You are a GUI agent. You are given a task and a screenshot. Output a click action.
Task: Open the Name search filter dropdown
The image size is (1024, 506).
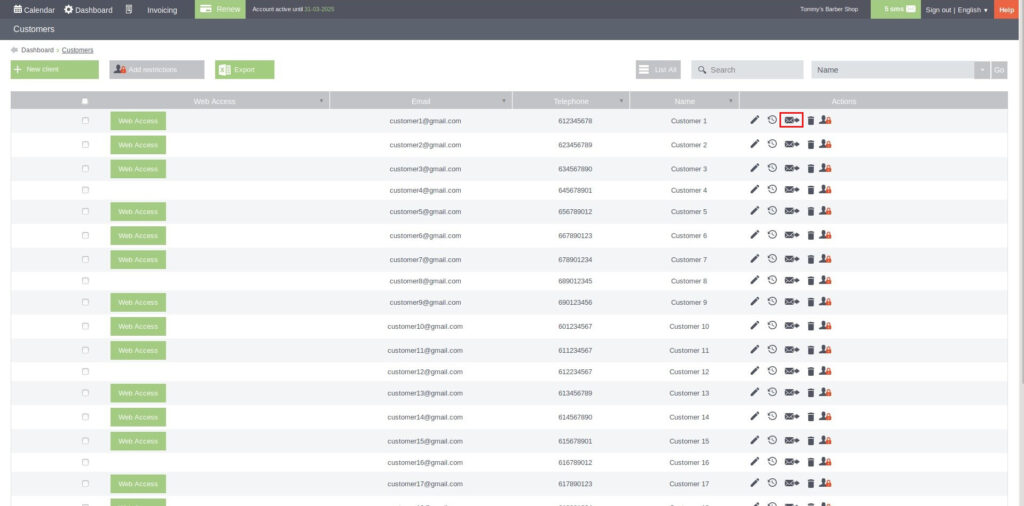point(982,70)
